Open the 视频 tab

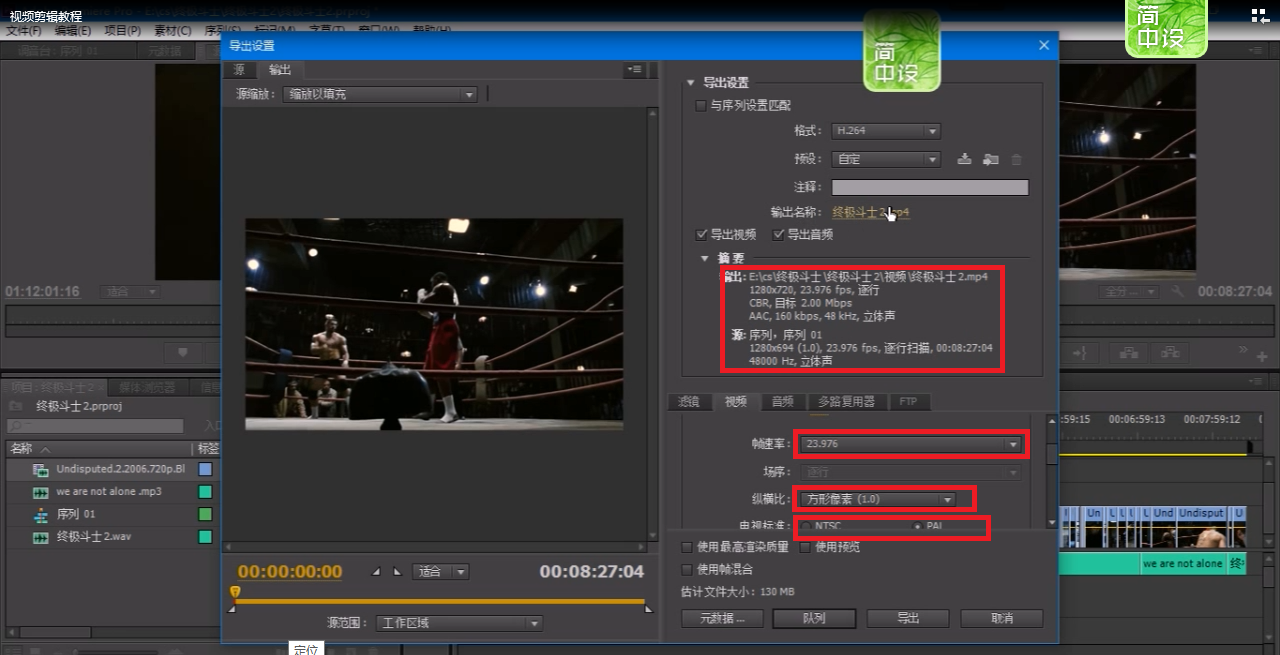736,402
